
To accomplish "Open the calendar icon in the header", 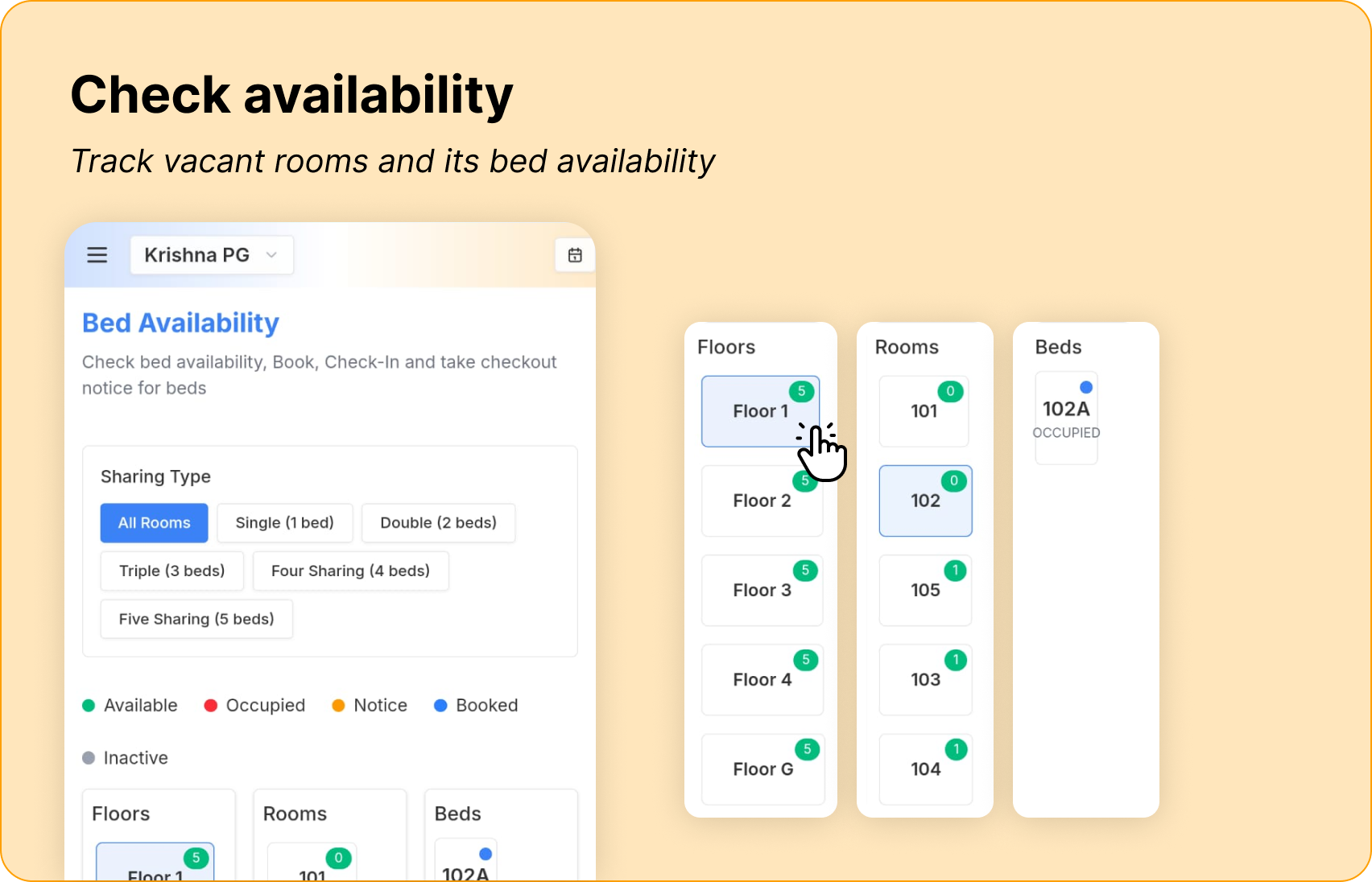I will 574,255.
